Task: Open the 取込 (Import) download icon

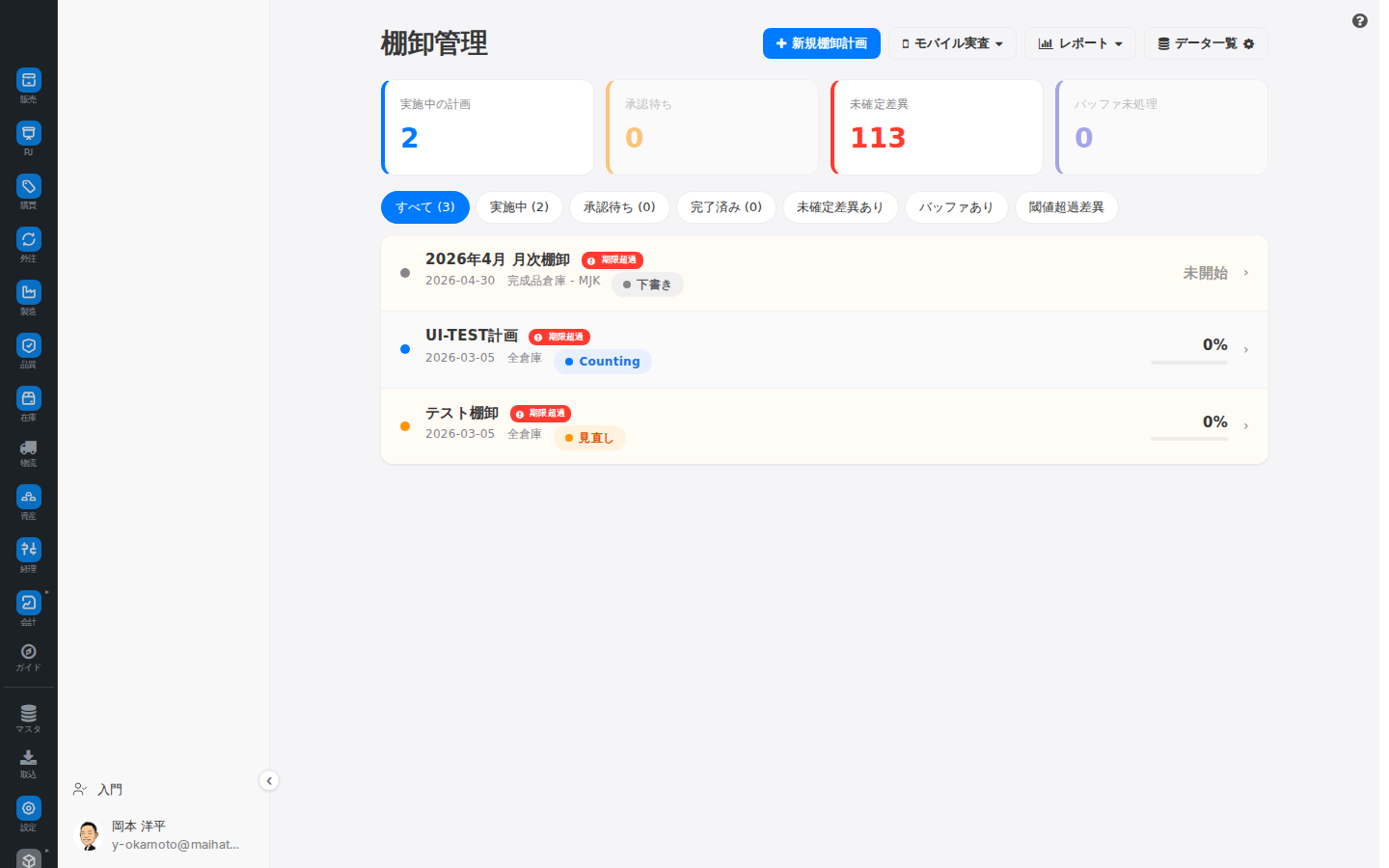Action: point(29,758)
